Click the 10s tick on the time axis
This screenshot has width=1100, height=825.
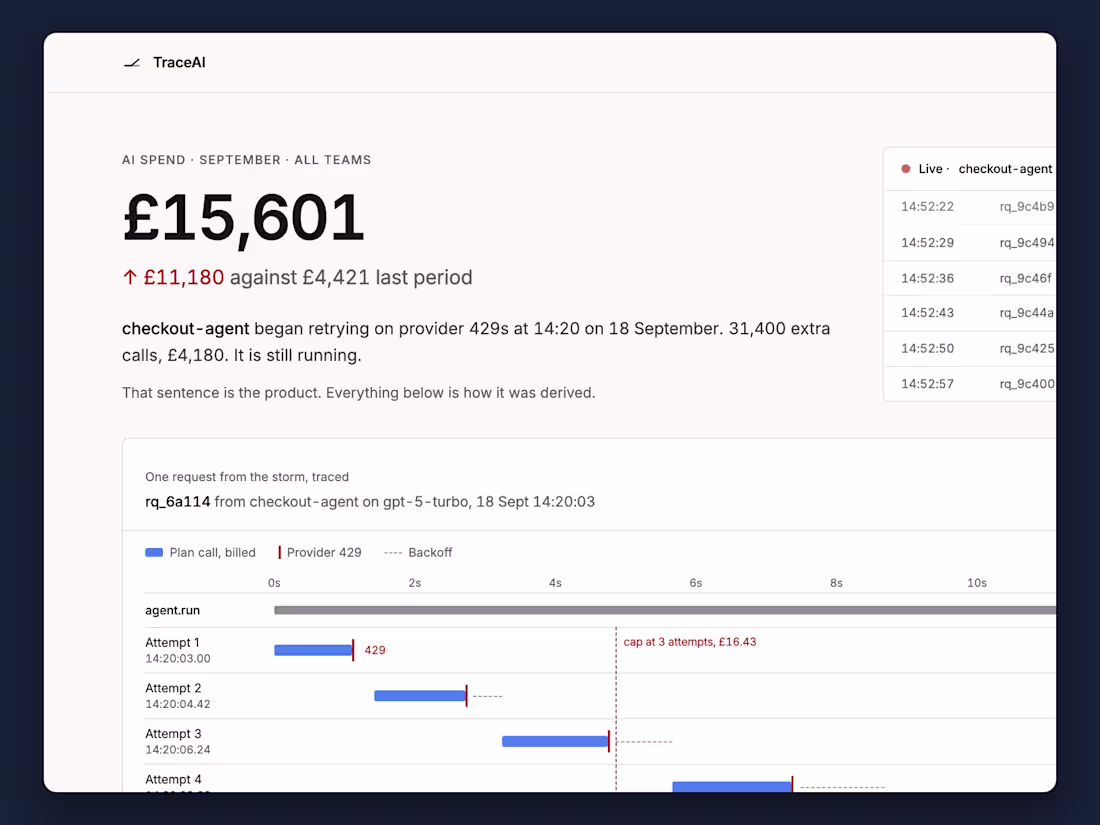(977, 583)
